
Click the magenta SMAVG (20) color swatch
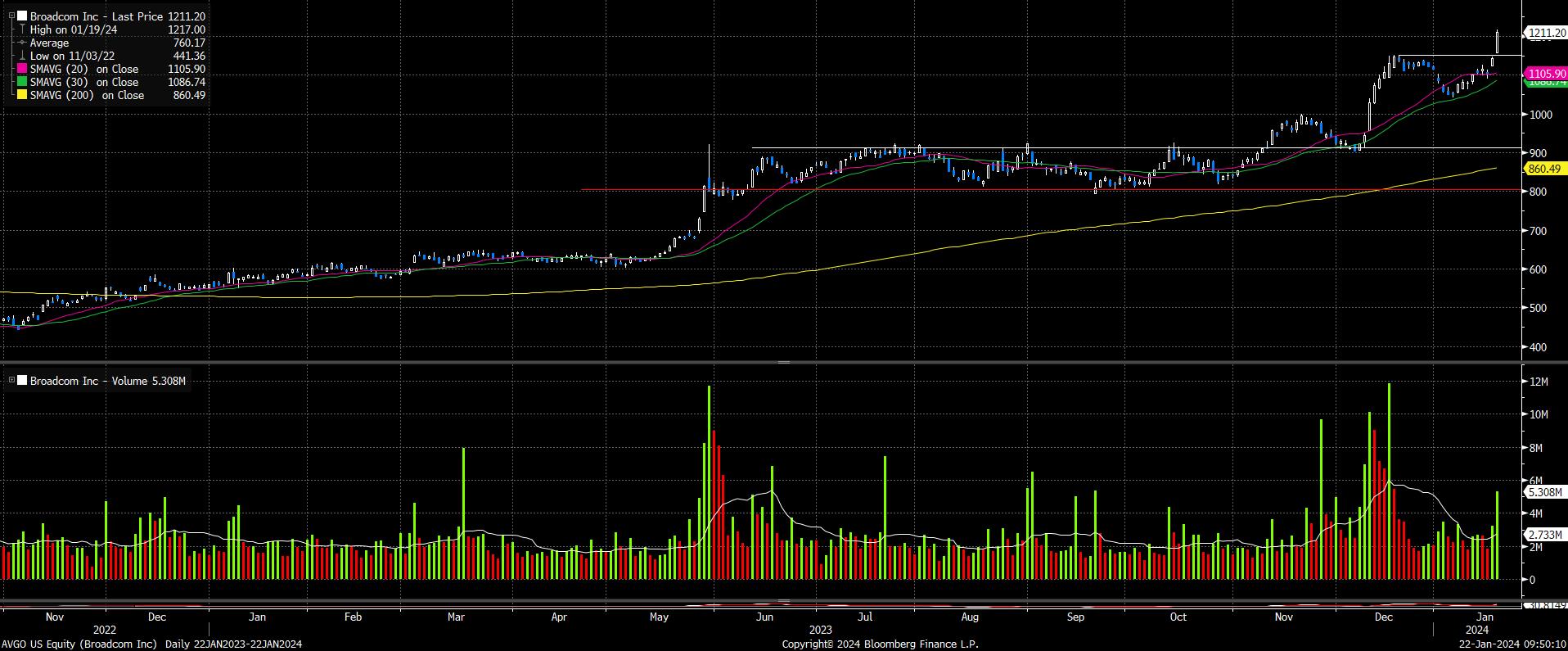click(22, 69)
